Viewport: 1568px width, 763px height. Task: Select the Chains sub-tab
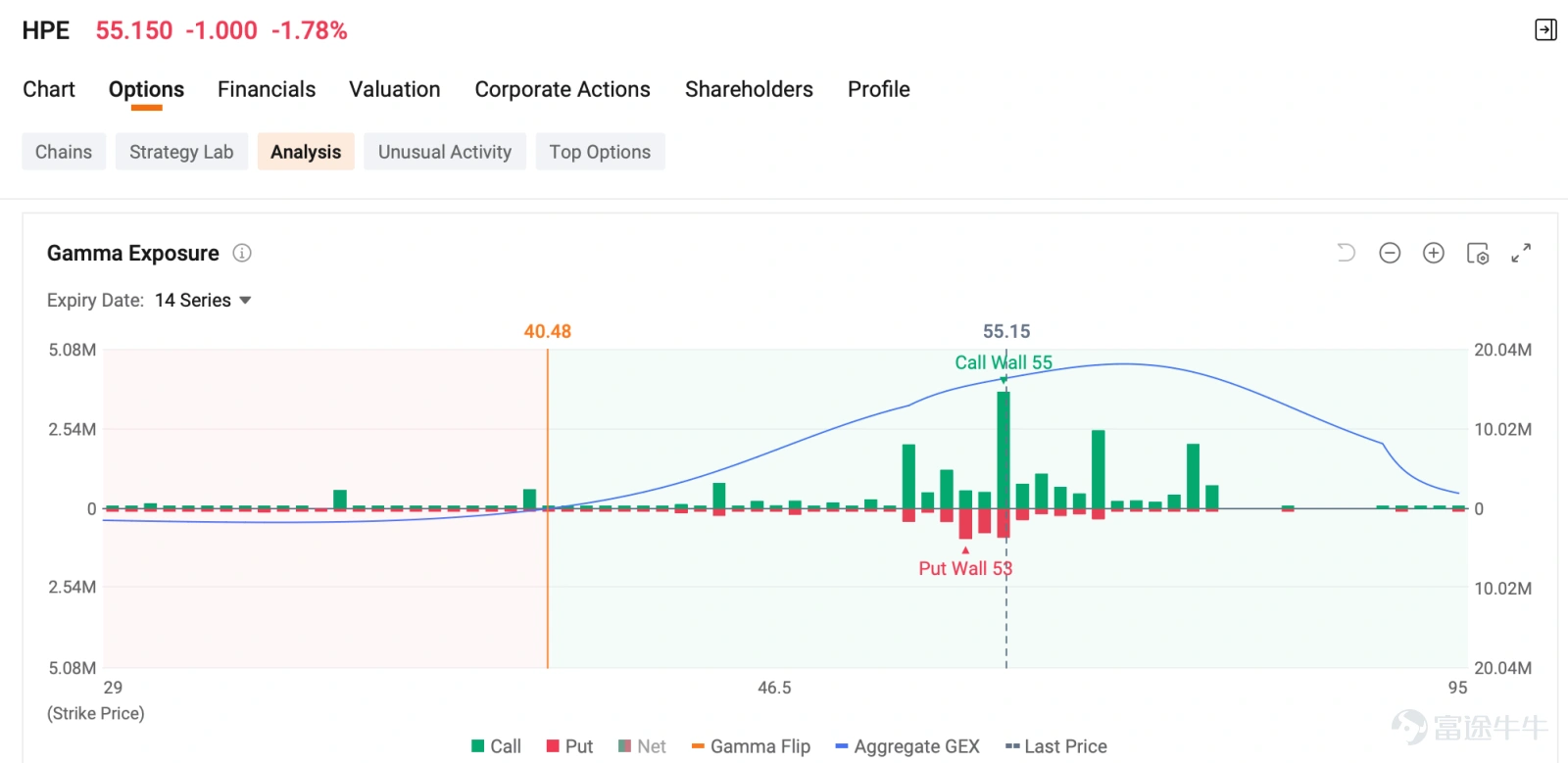click(x=64, y=152)
